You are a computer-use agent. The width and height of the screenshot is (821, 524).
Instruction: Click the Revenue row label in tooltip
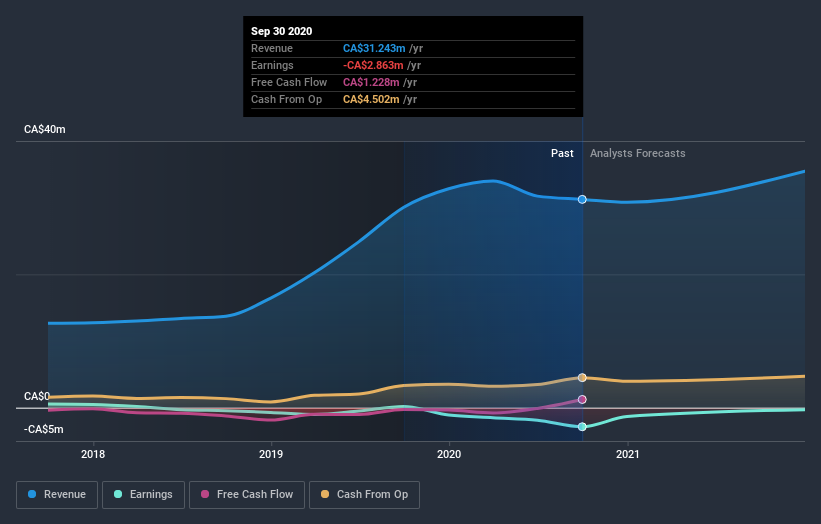click(272, 48)
